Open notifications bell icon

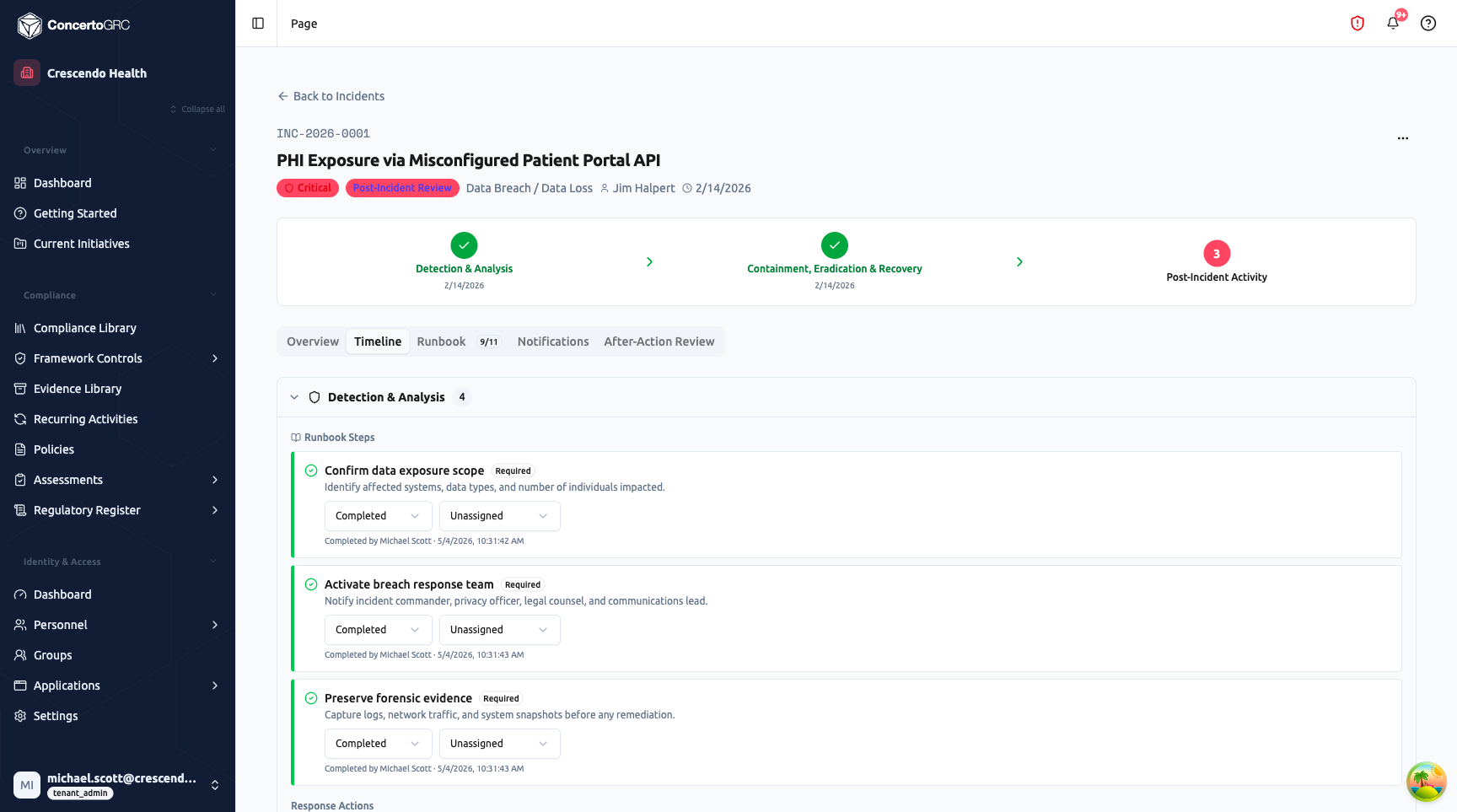click(1393, 24)
